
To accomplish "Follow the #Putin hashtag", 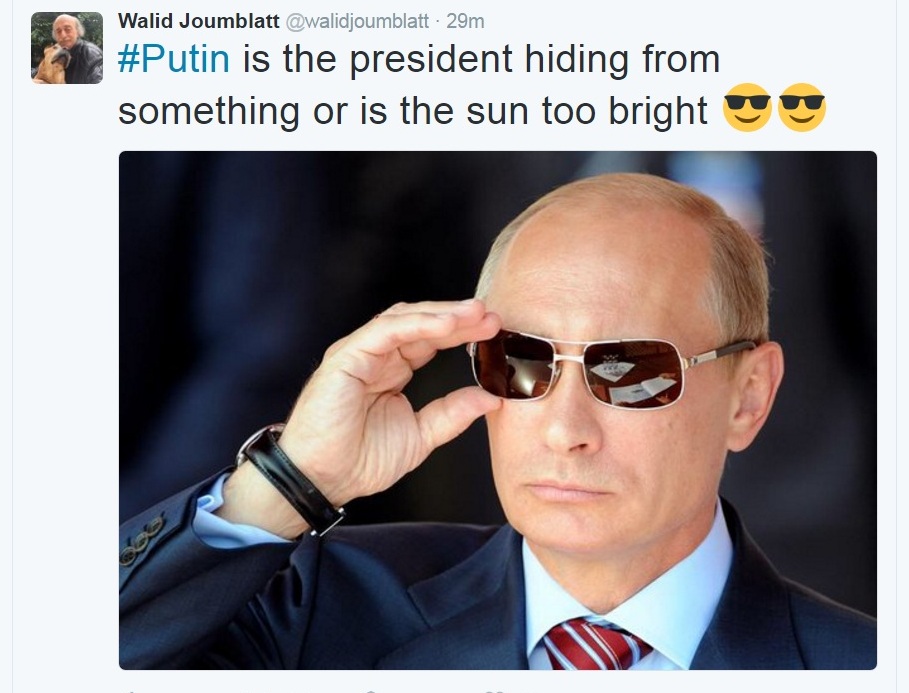I will [x=174, y=59].
